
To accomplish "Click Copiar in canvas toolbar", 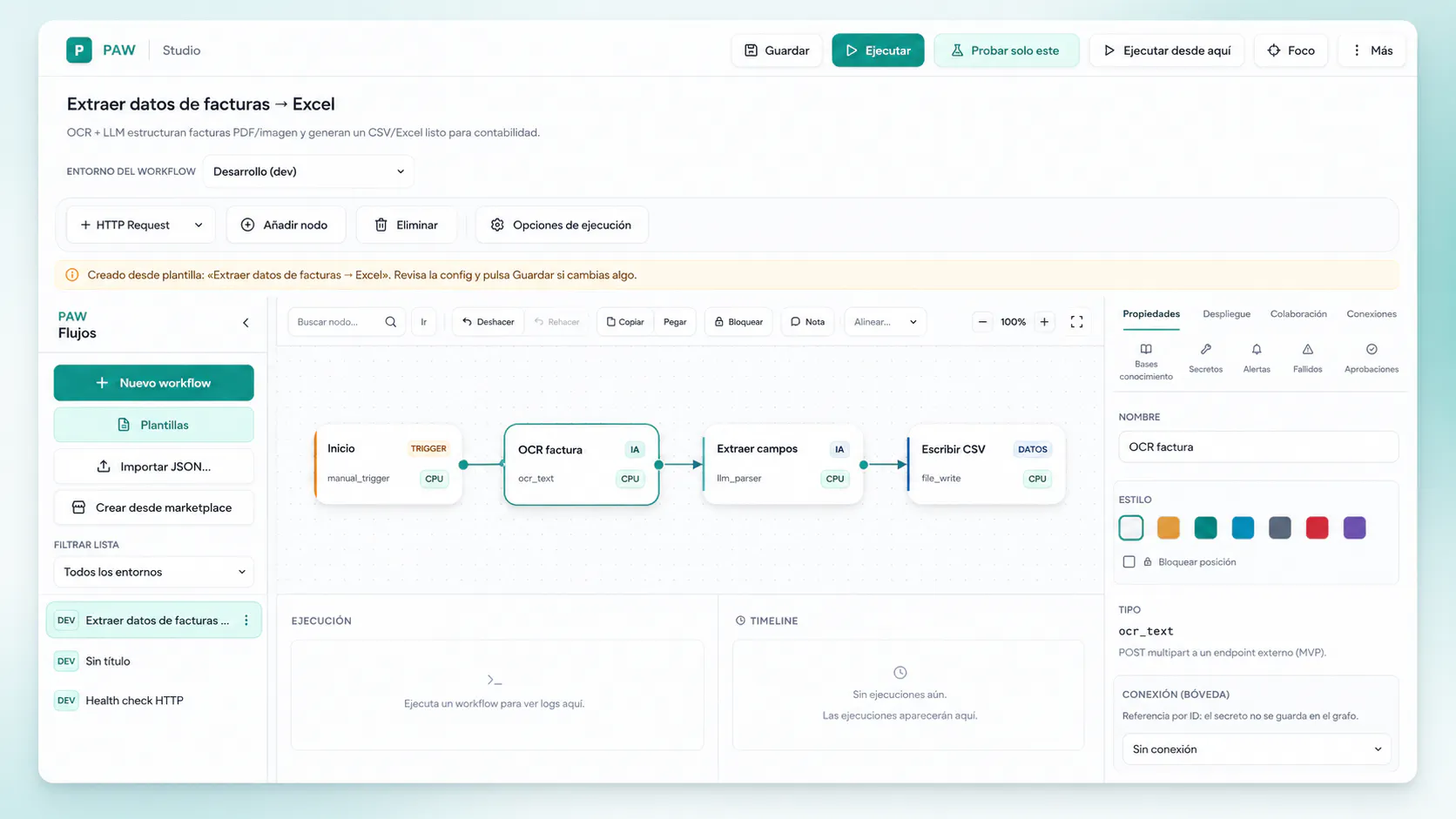I will point(625,322).
